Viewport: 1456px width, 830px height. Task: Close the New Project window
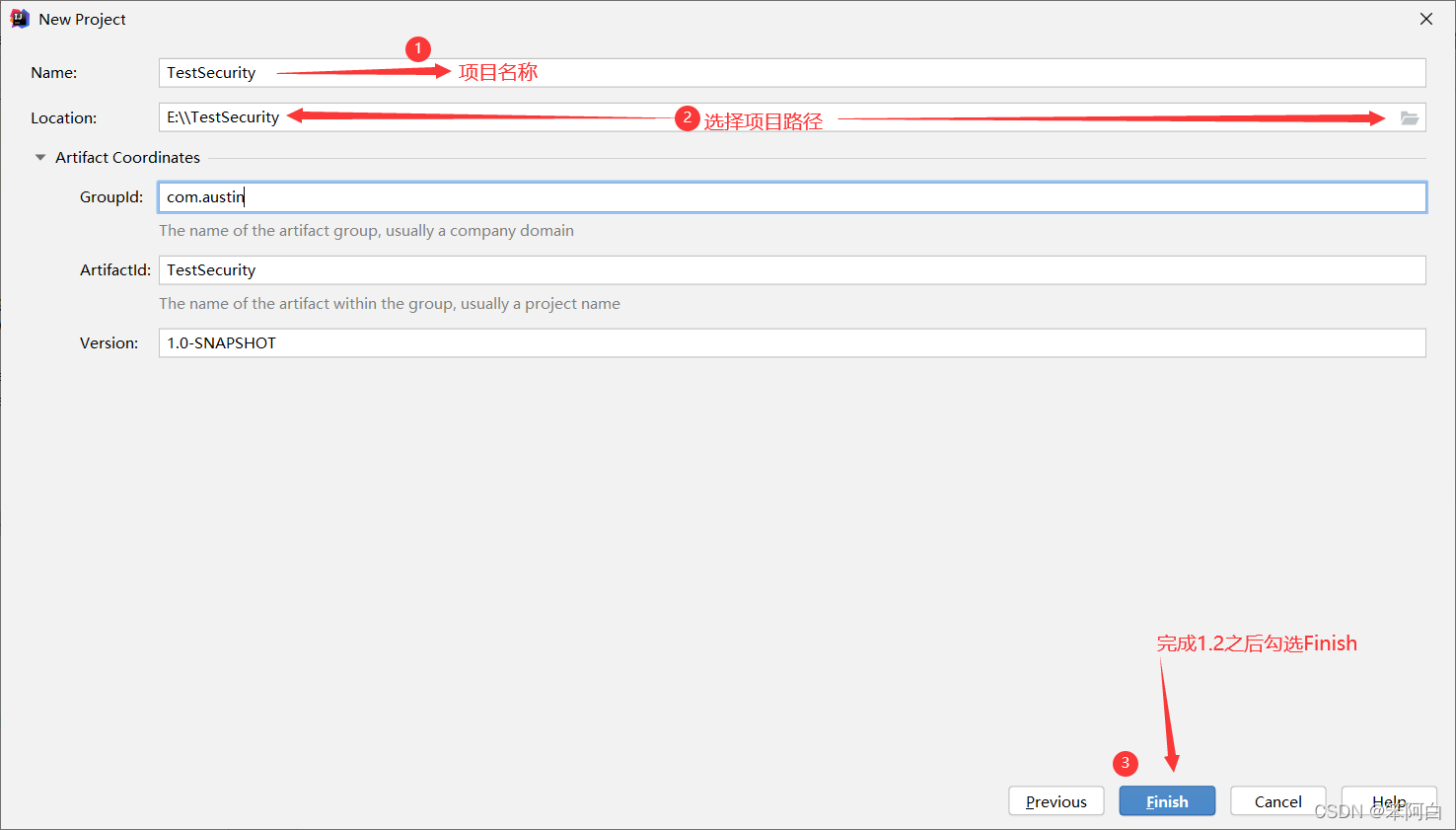[x=1426, y=19]
